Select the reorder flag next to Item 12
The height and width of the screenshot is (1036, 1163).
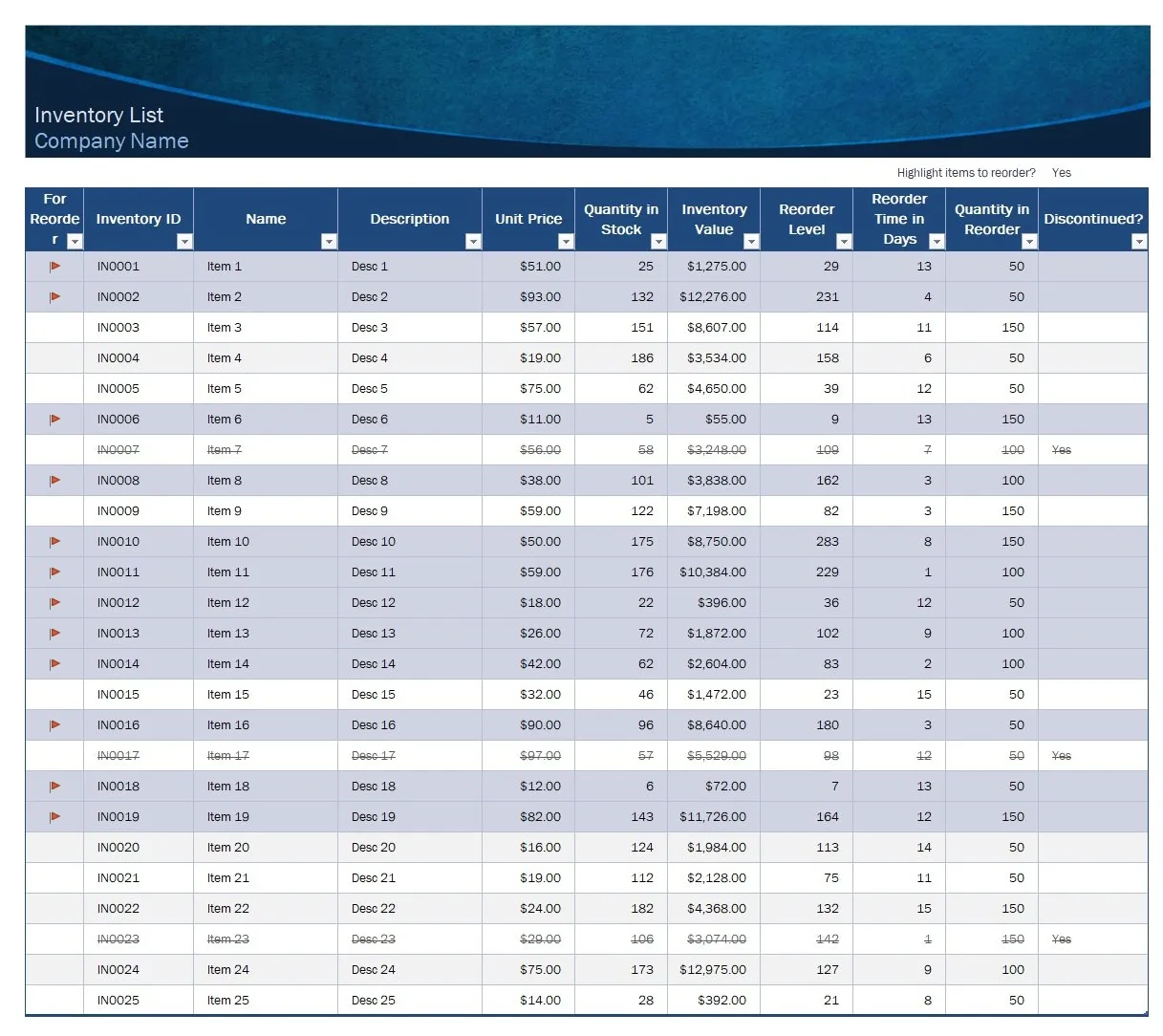[x=54, y=603]
